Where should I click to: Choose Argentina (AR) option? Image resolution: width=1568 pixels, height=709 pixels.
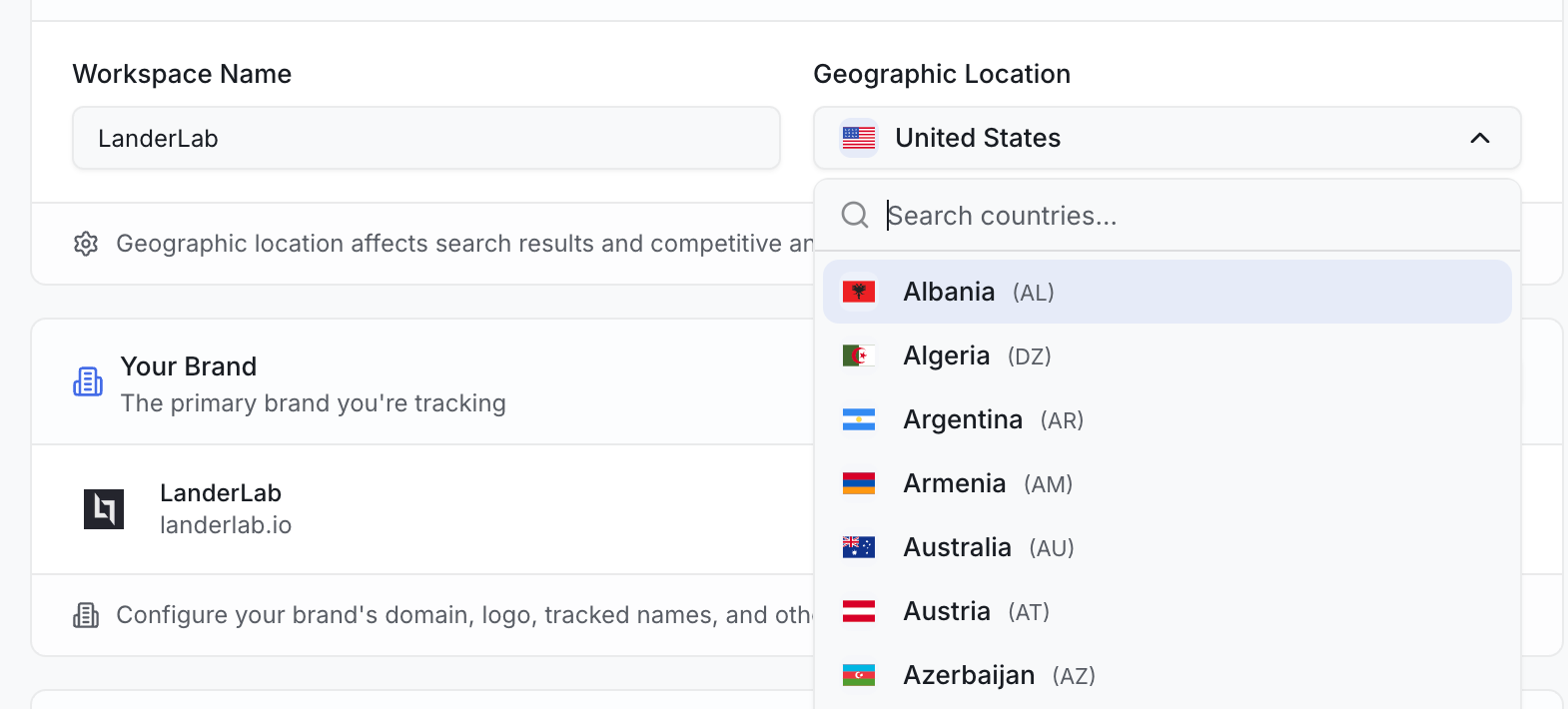[x=1168, y=419]
